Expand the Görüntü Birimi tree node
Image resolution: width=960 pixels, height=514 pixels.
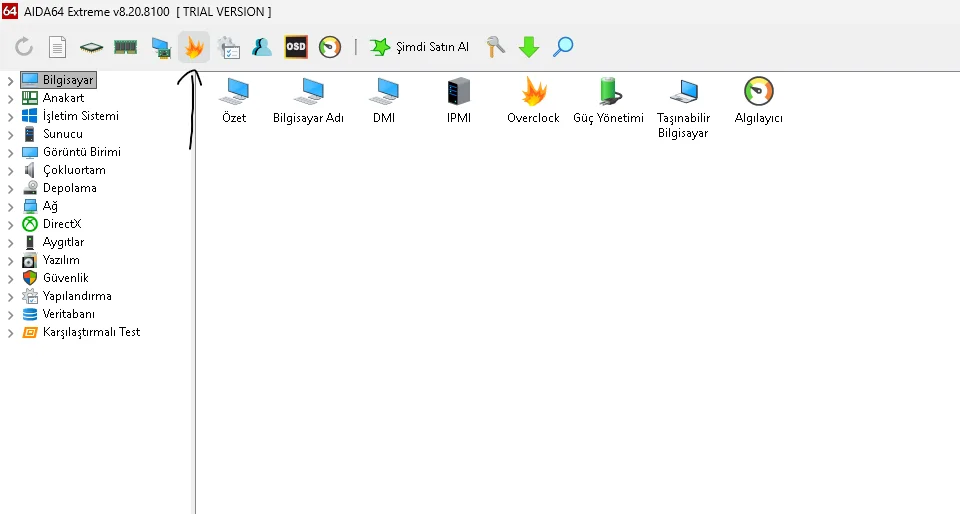10,153
